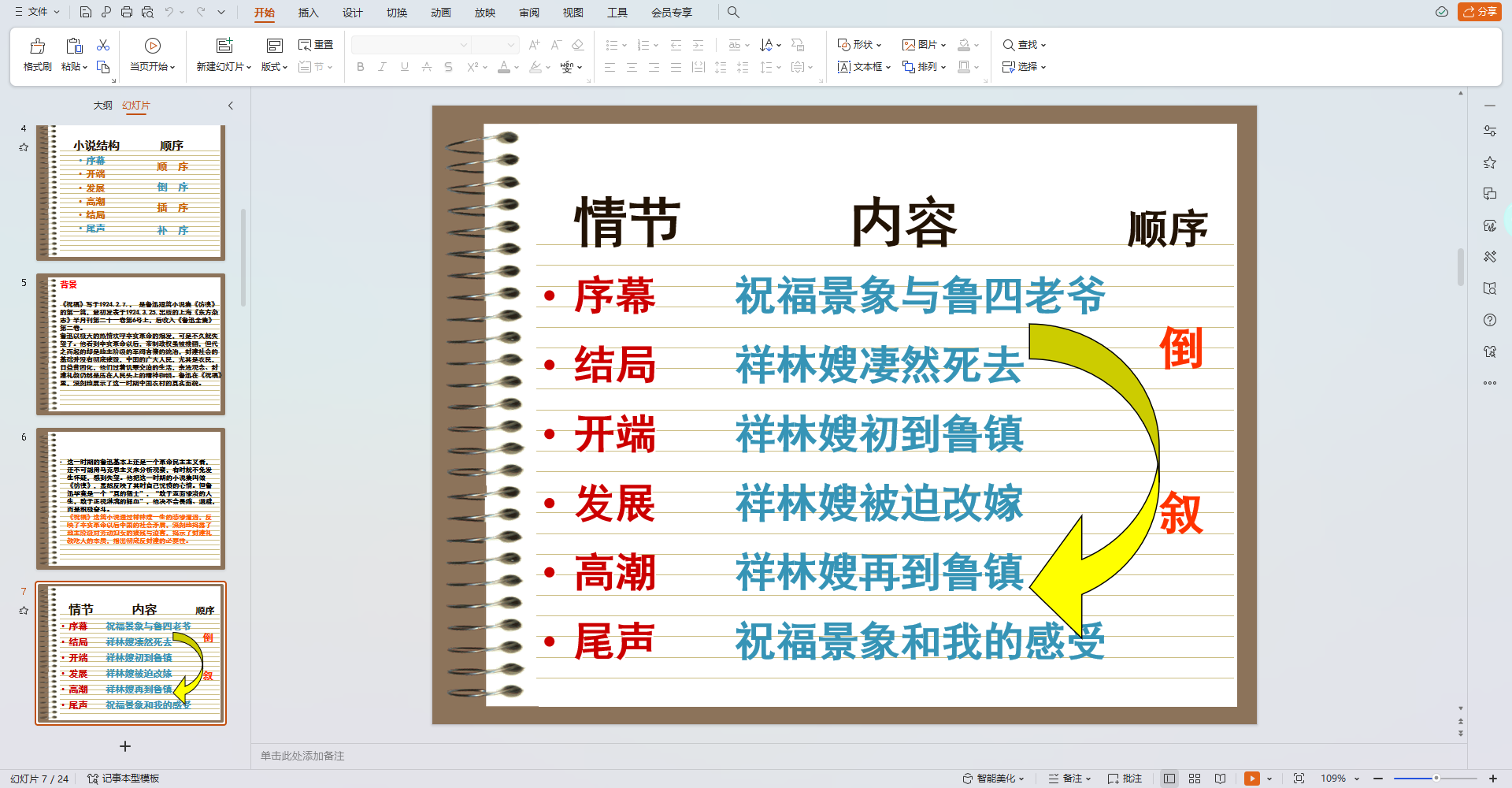
Task: Click the zoom slider handle in status bar
Action: [1436, 779]
